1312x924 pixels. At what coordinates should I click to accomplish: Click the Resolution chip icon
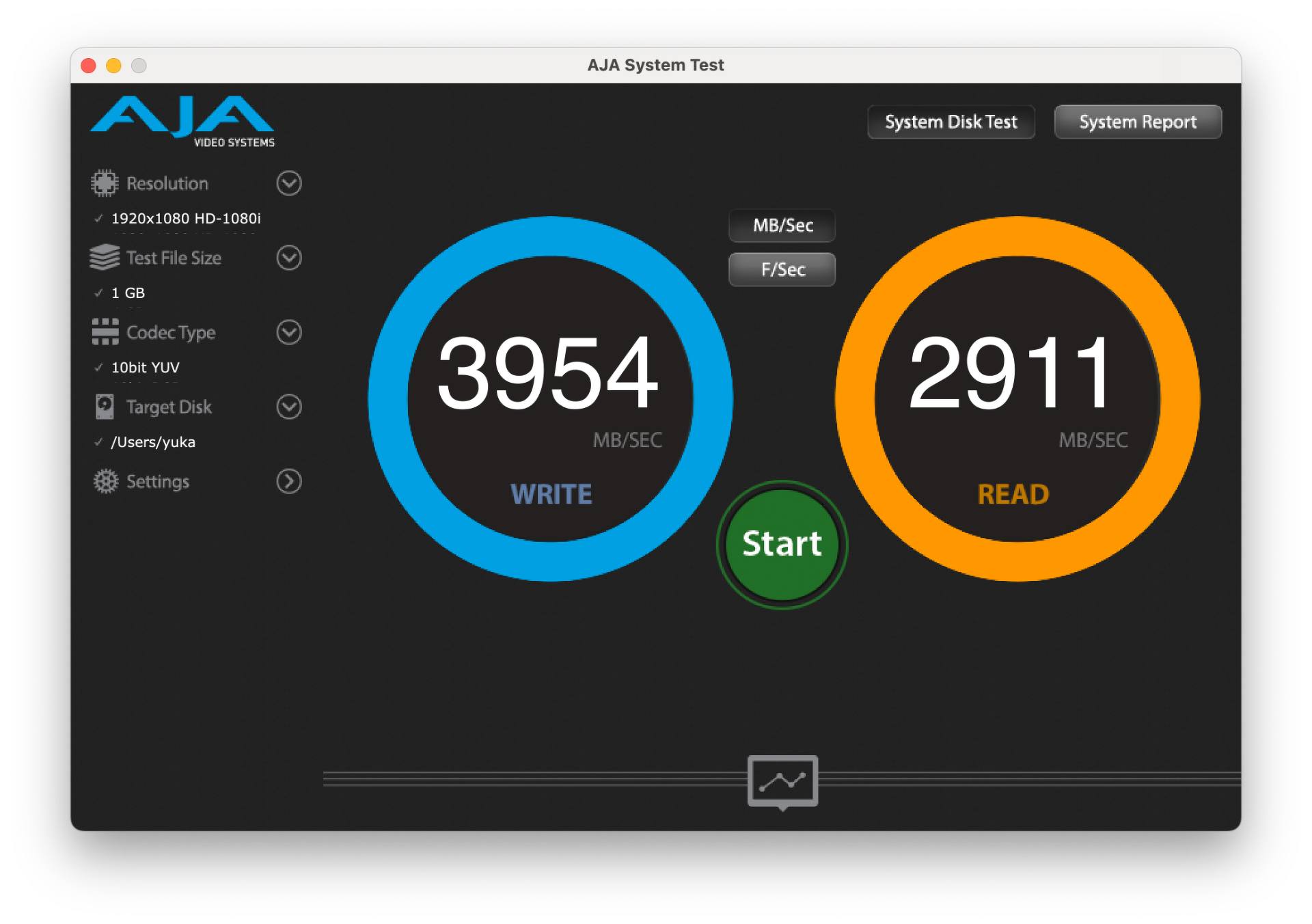[x=105, y=183]
